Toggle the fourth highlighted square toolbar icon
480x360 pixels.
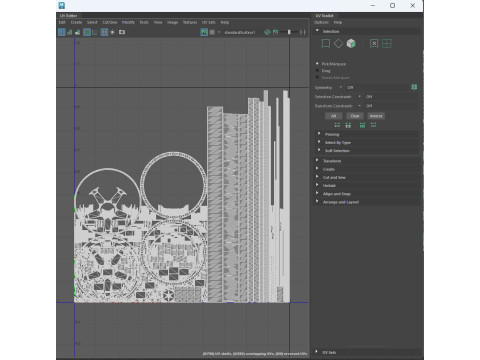(87, 32)
